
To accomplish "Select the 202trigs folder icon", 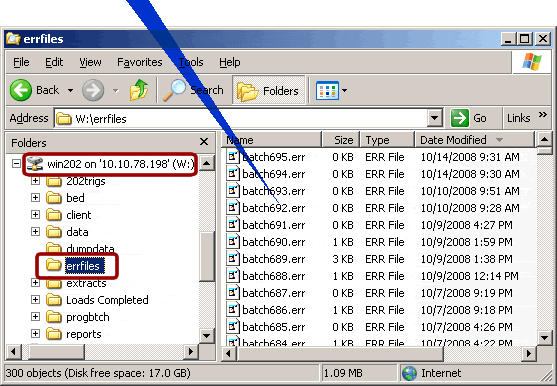I will point(54,181).
